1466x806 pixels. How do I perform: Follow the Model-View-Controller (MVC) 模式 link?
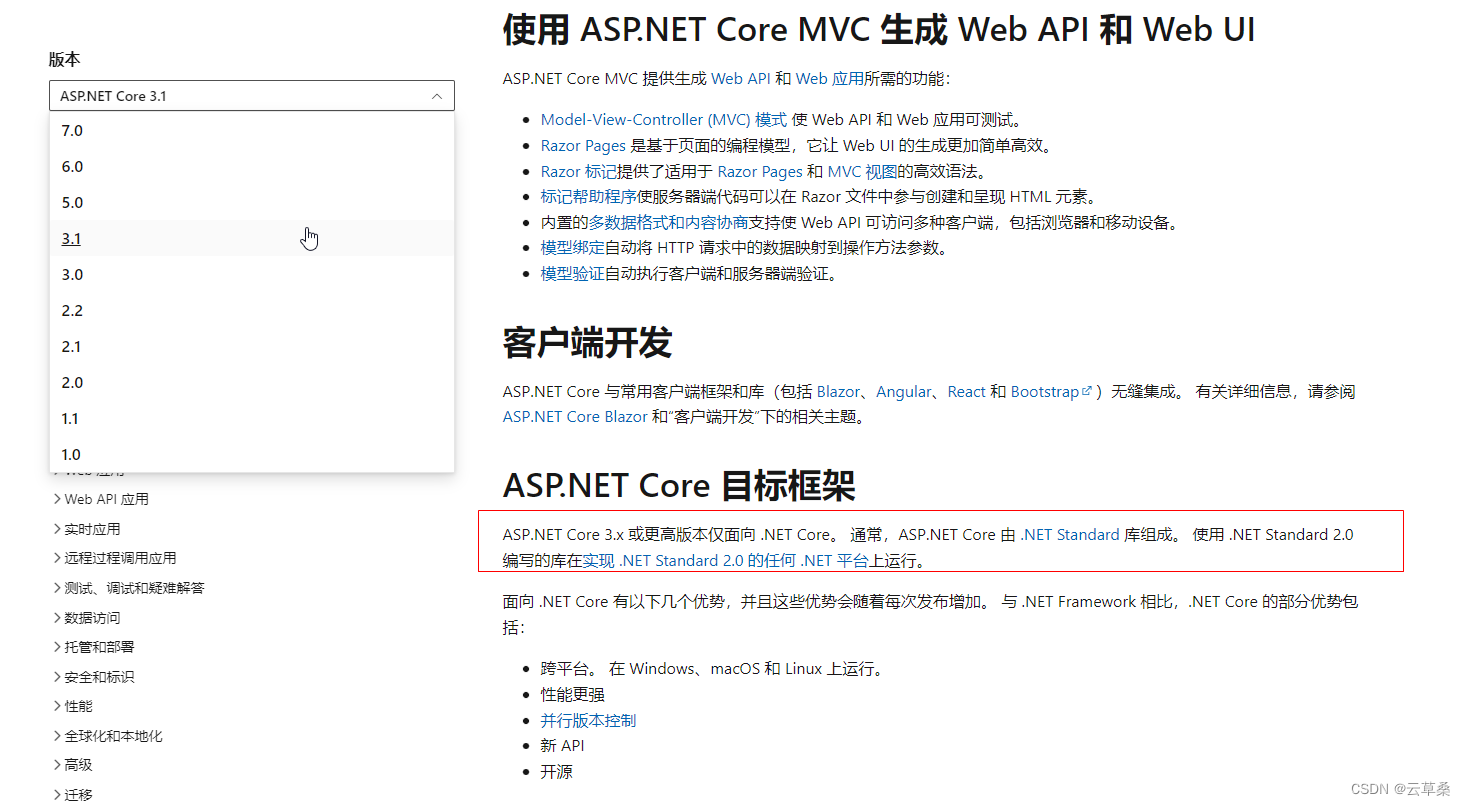pyautogui.click(x=664, y=120)
